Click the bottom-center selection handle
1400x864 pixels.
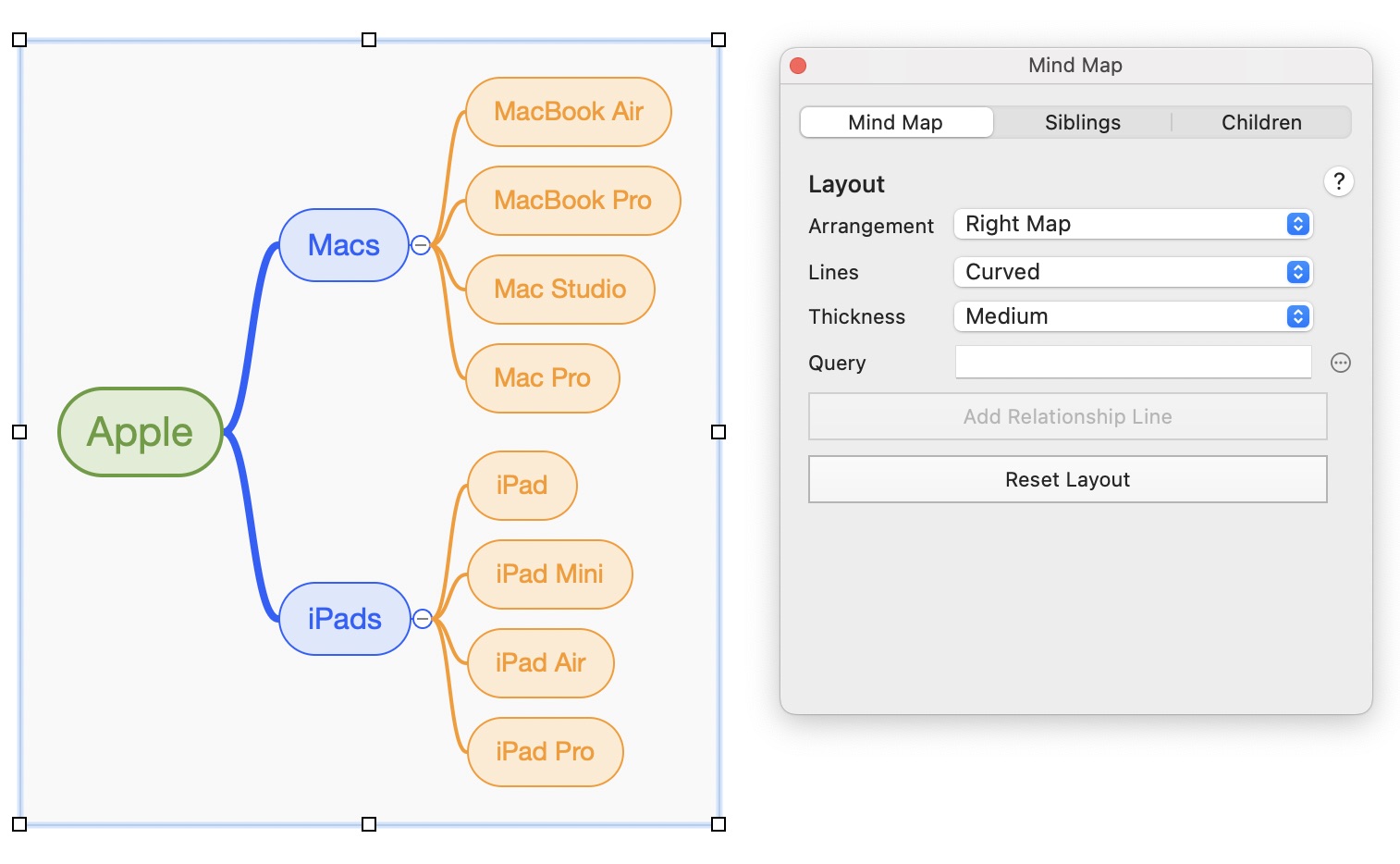369,824
